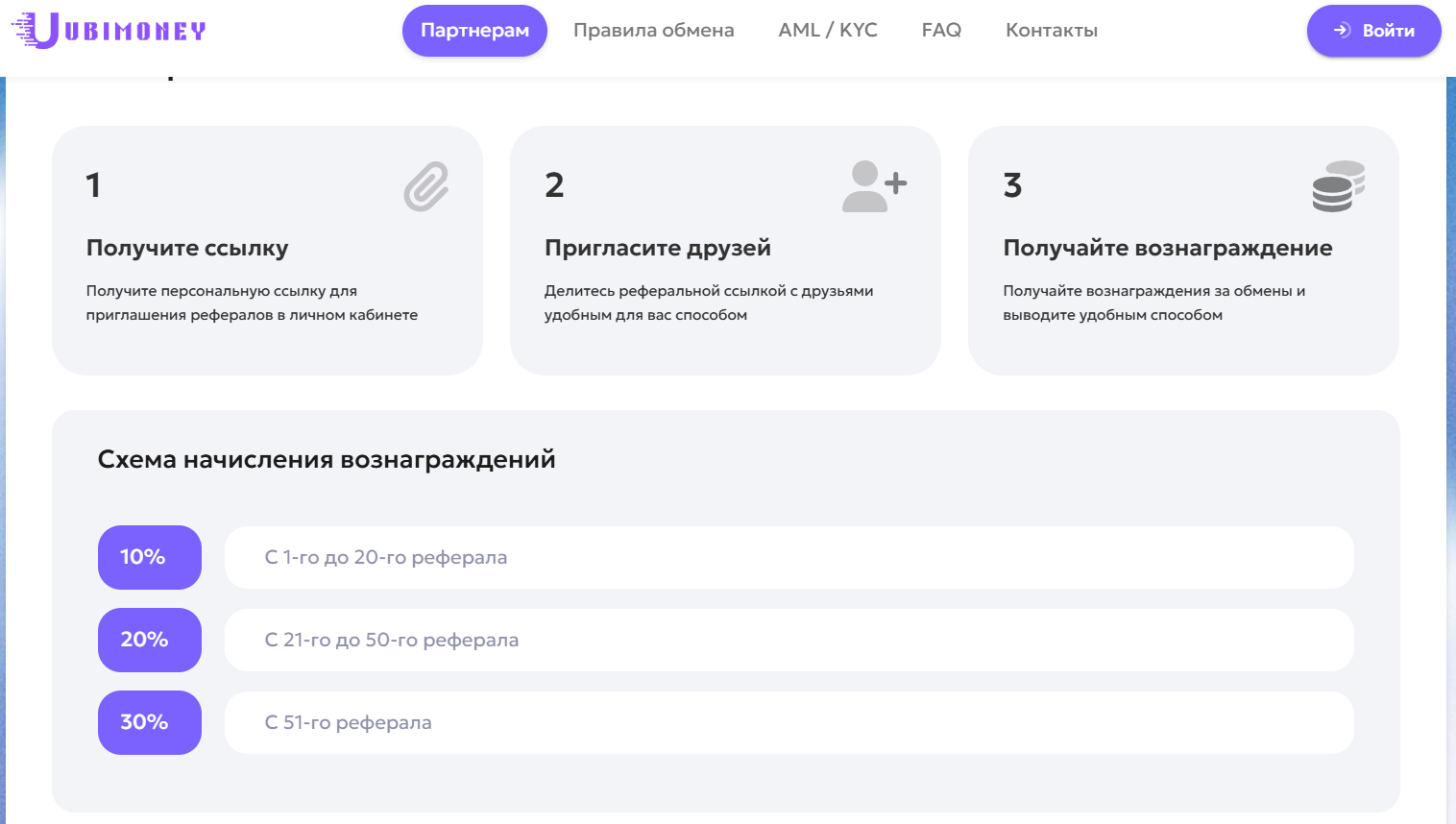Viewport: 1456px width, 824px height.
Task: Click the heading 'Получите ссылку'
Action: [187, 248]
